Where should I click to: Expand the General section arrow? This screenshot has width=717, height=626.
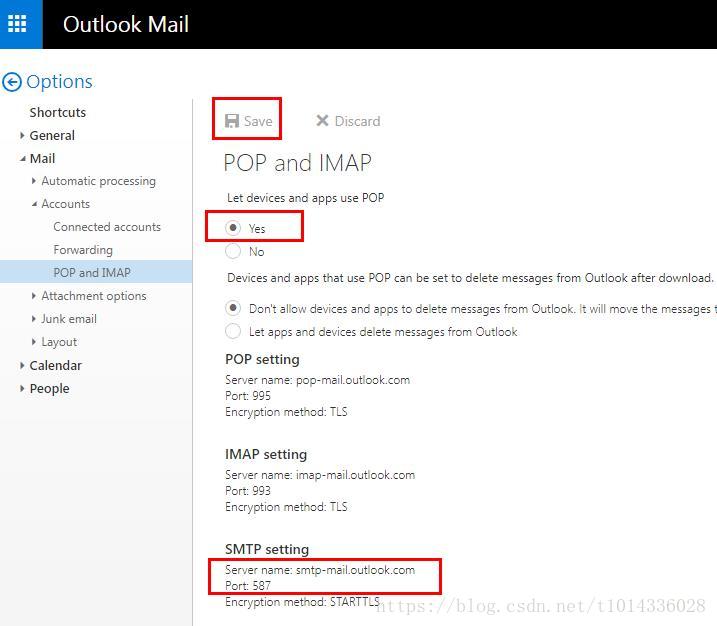(x=22, y=135)
